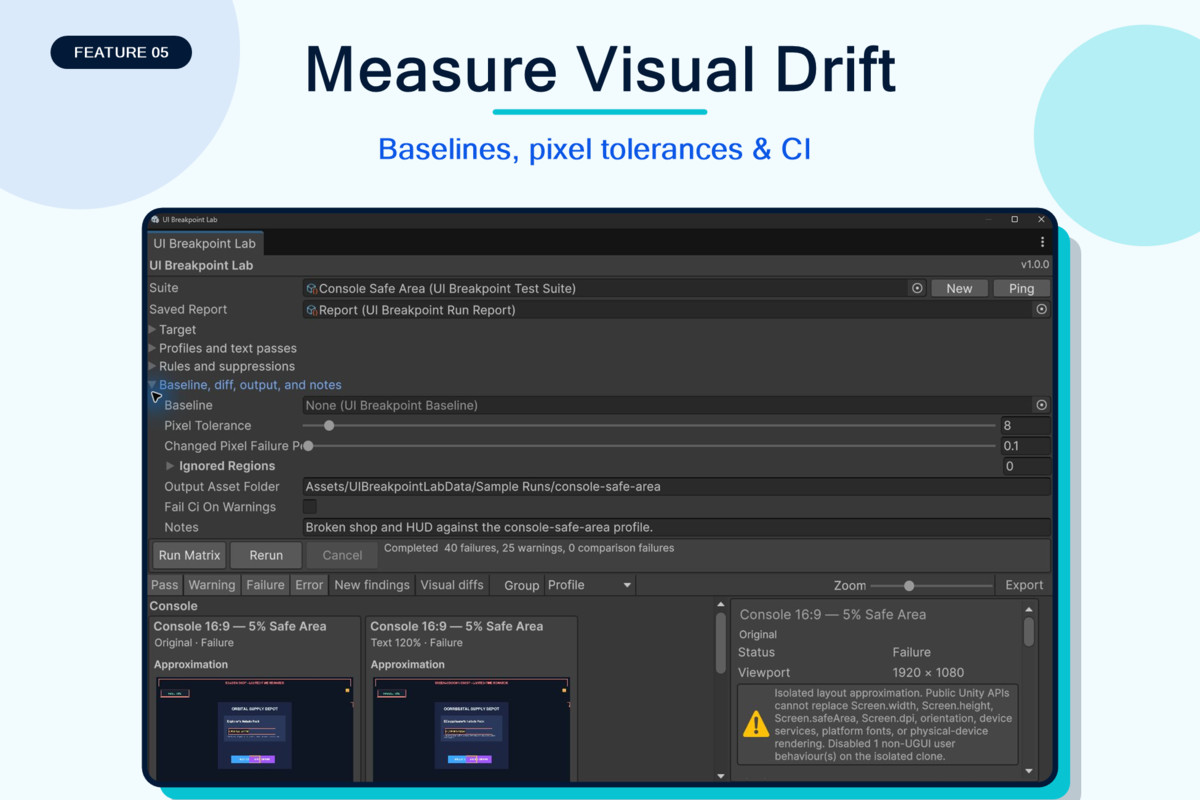Click the v1.0.0 version label
The height and width of the screenshot is (800, 1200).
pyautogui.click(x=1035, y=265)
